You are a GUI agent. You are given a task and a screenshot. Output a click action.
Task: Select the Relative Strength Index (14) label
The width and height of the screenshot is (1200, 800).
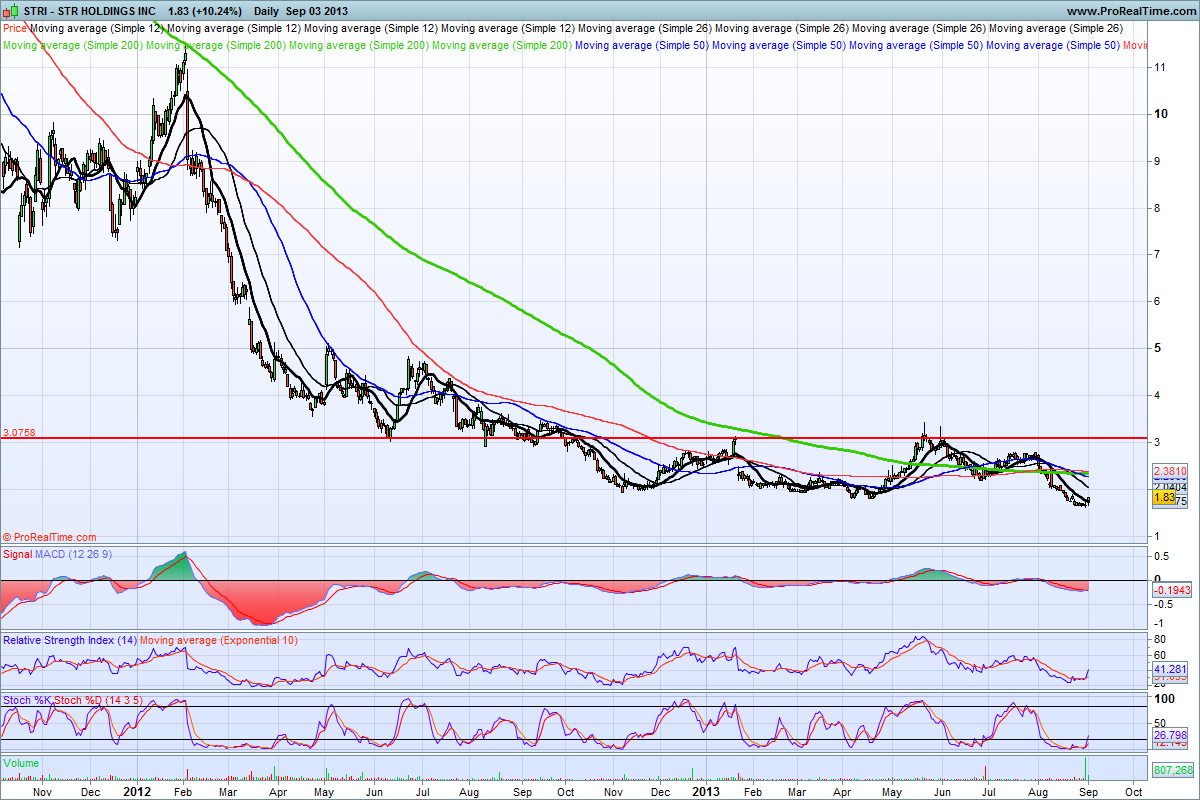coord(69,639)
